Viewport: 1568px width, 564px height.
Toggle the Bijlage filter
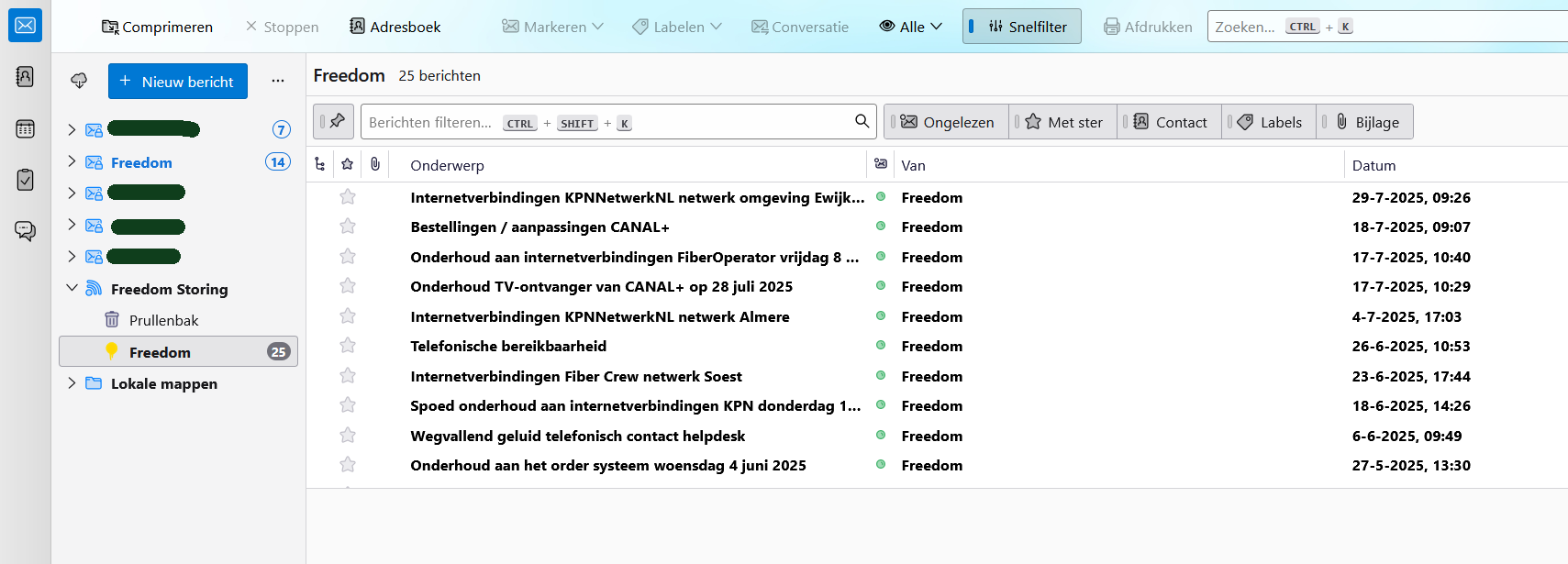click(1366, 122)
